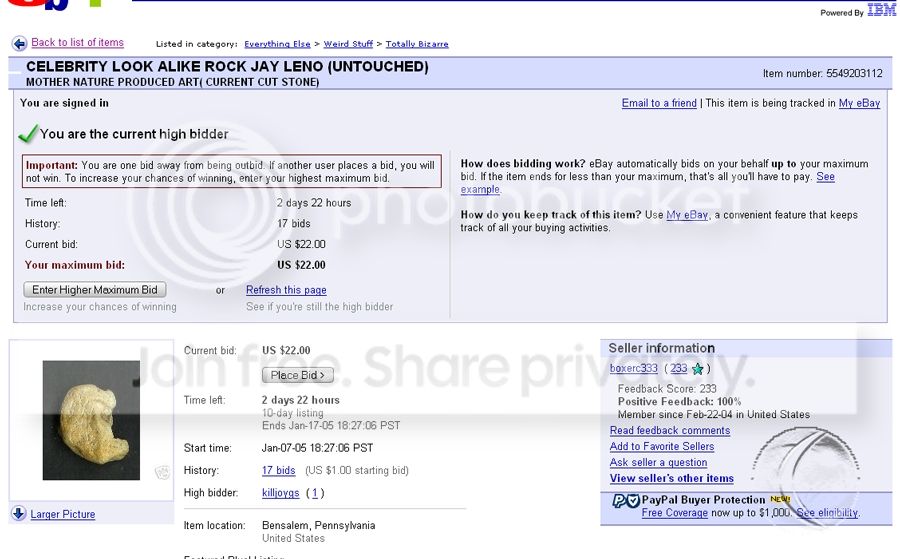
Task: Click 'Bensalem, Pennsylvania' item location text
Action: tap(319, 526)
